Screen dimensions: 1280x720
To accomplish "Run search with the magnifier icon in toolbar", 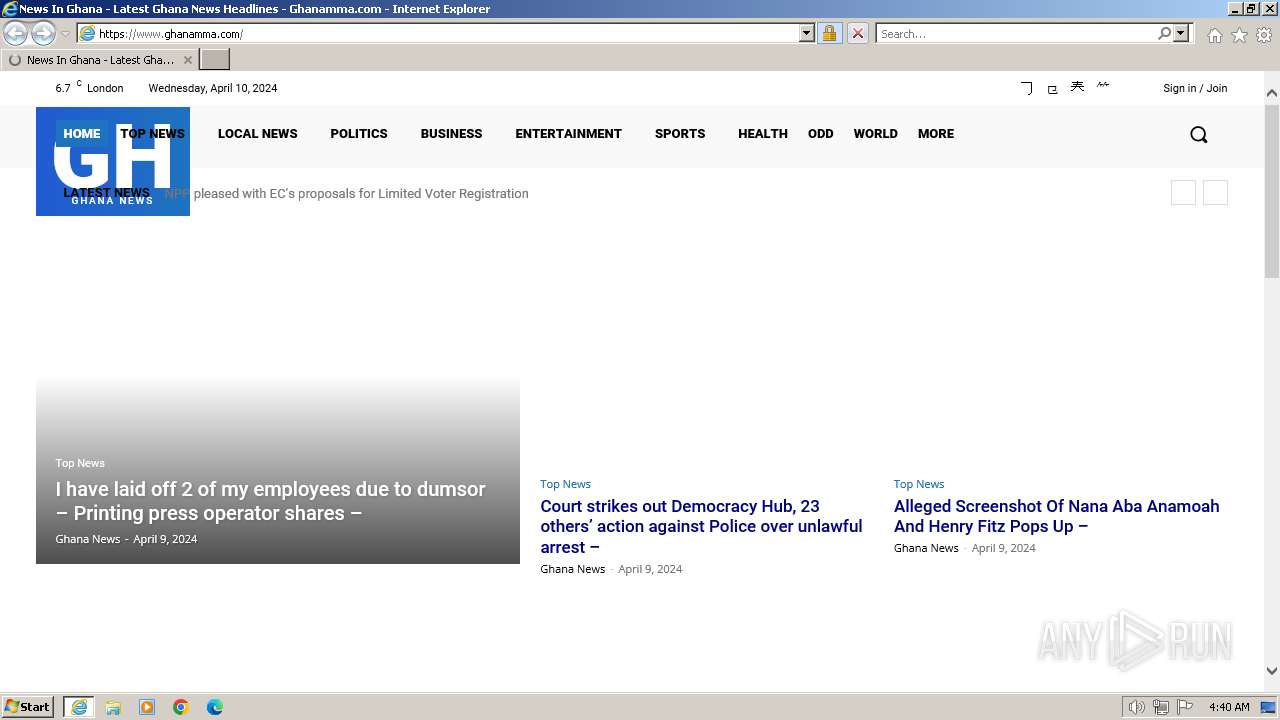I will 1164,34.
